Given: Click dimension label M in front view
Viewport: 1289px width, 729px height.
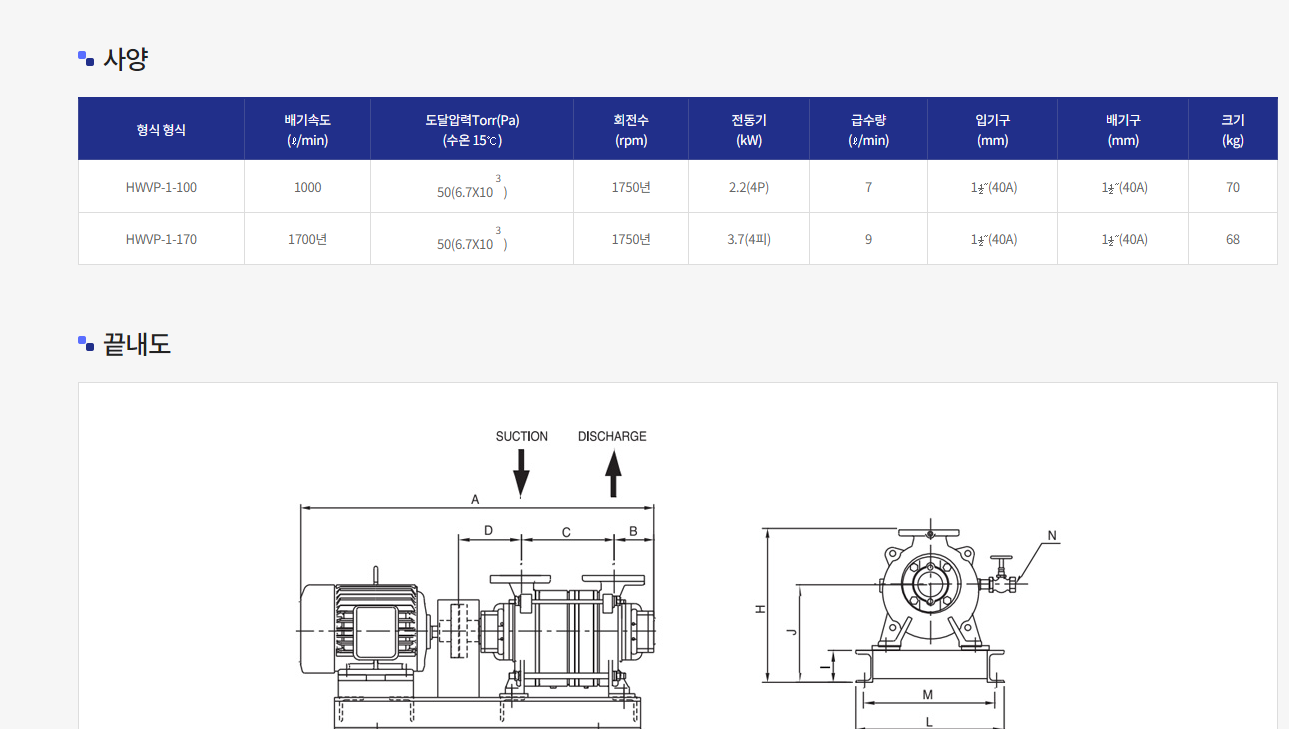Looking at the screenshot, I should (x=928, y=694).
